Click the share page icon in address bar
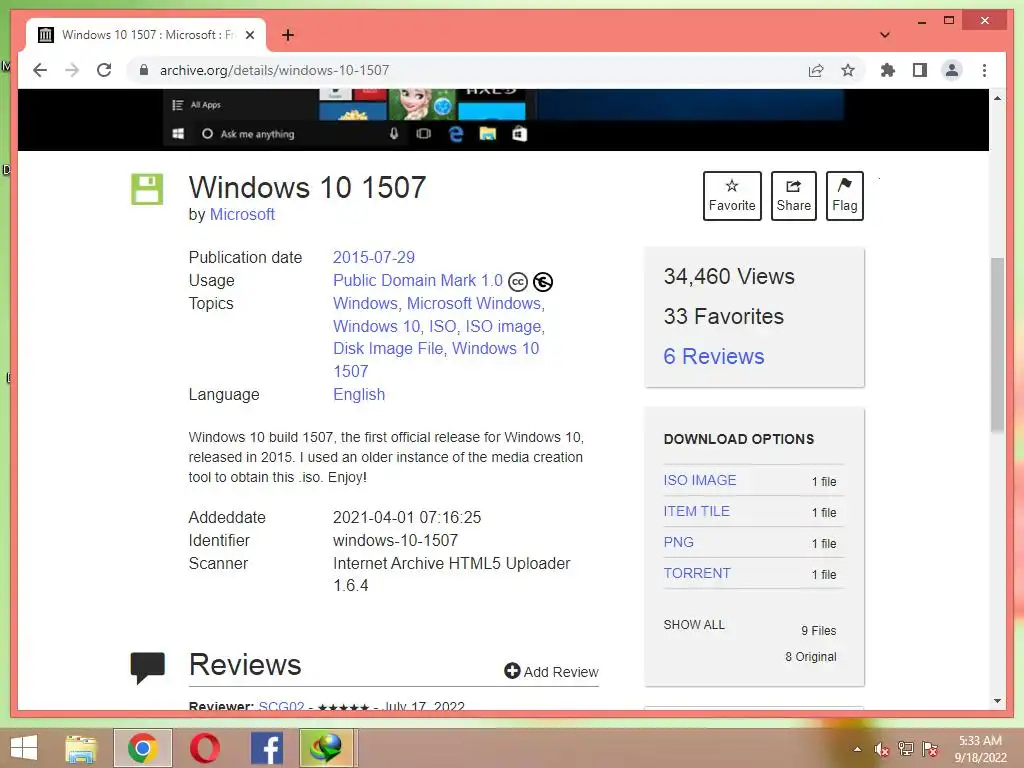The height and width of the screenshot is (768, 1024). click(816, 71)
